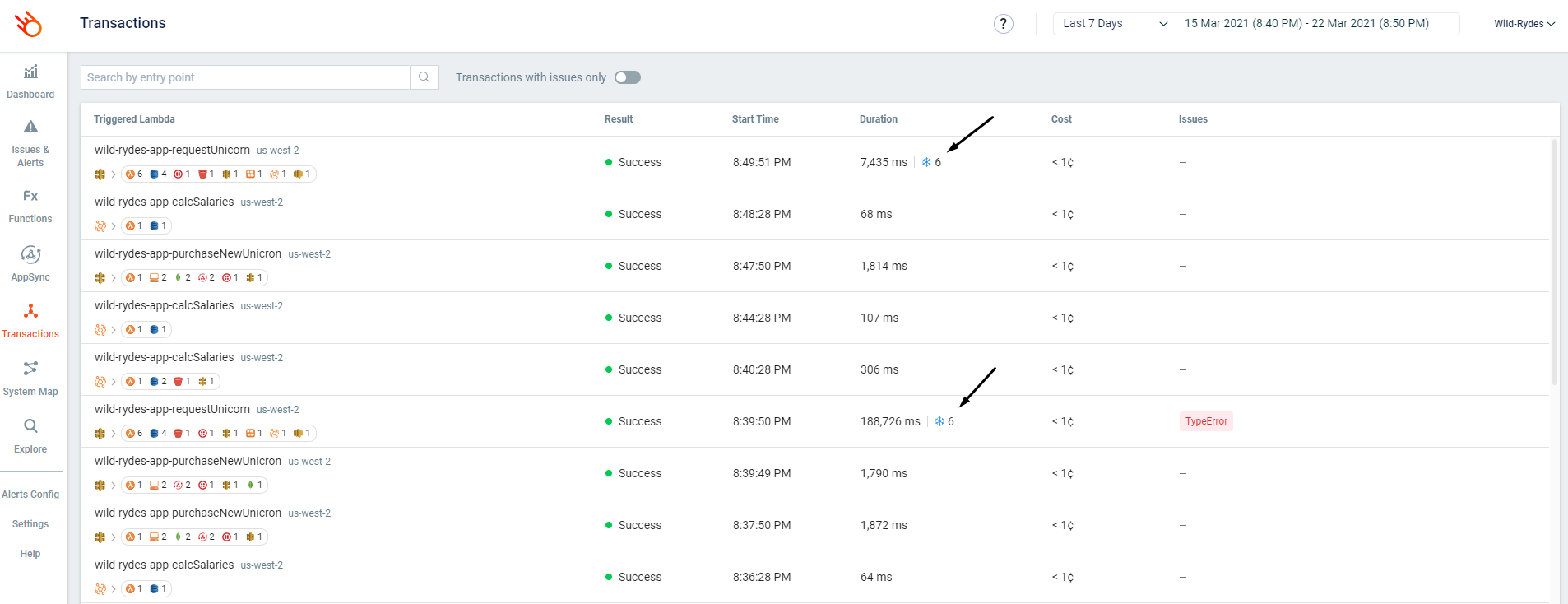Viewport: 1568px width, 604px height.
Task: Open wild-rydes-app-requestUnicorn transaction at 8:49:51 PM
Action: (x=172, y=150)
